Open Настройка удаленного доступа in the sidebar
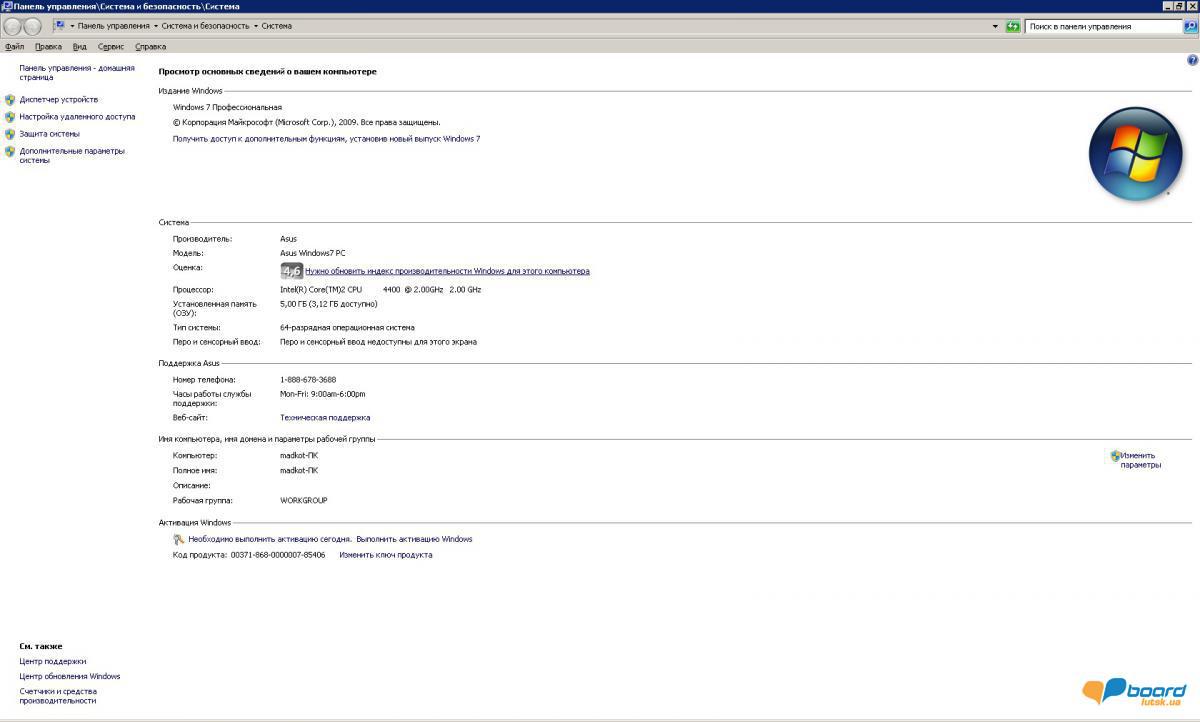The image size is (1200, 722). tap(77, 117)
